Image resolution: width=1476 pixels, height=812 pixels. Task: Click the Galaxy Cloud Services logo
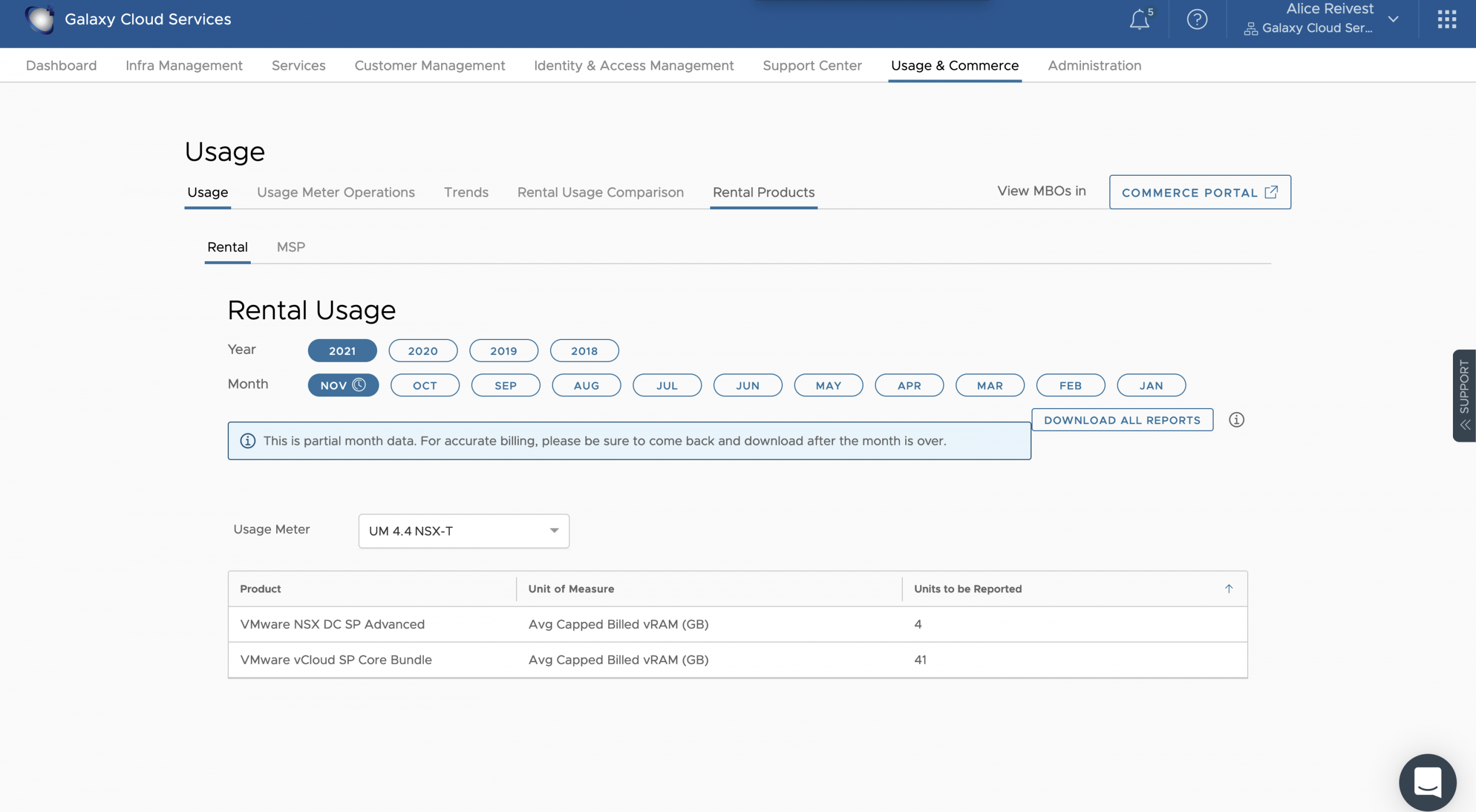[x=40, y=19]
